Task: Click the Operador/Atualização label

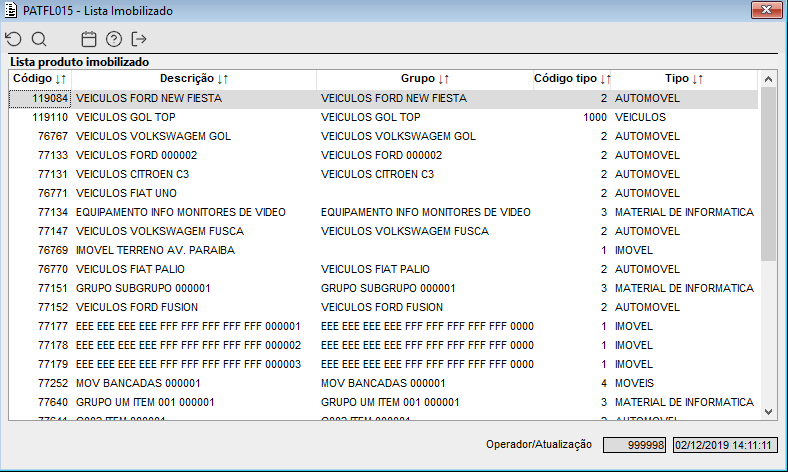Action: [539, 444]
